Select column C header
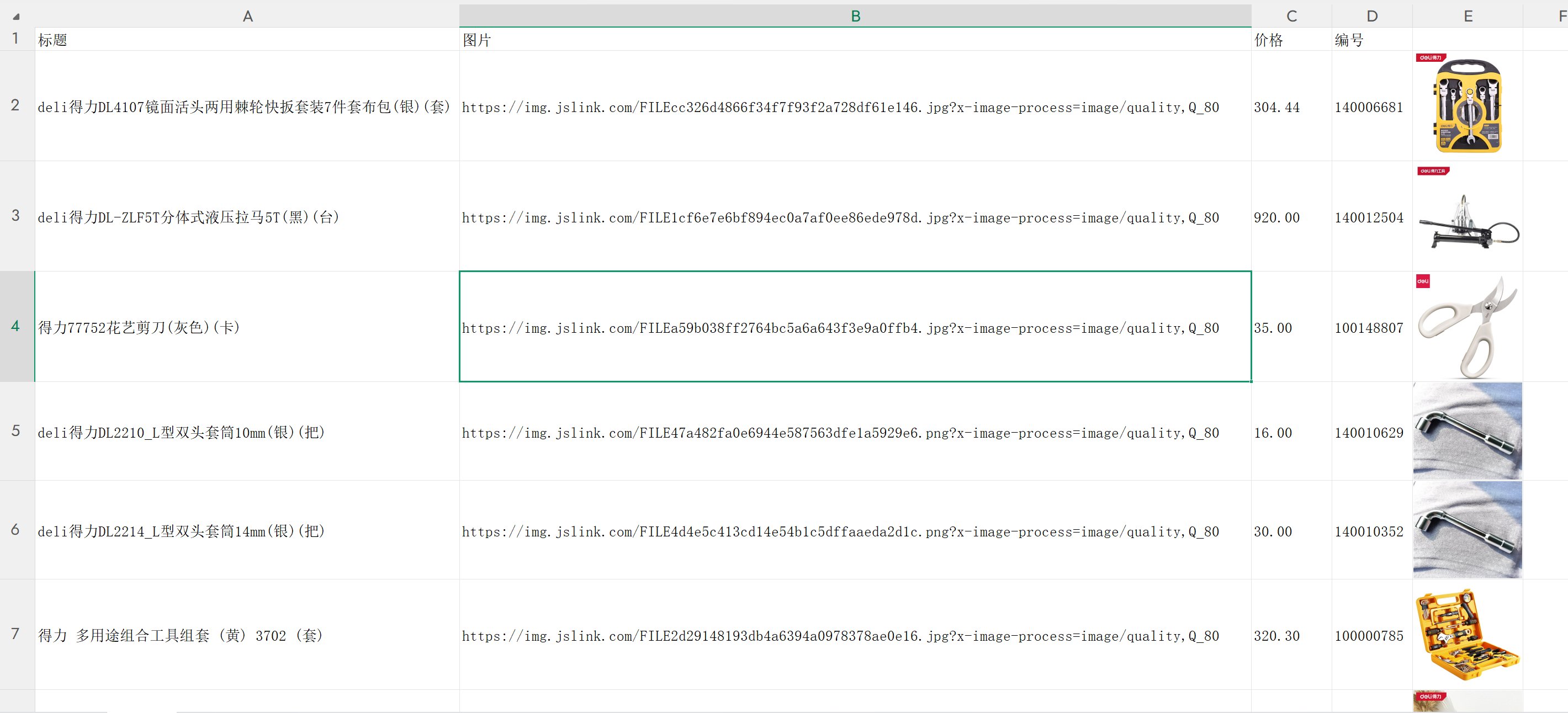 point(1291,16)
